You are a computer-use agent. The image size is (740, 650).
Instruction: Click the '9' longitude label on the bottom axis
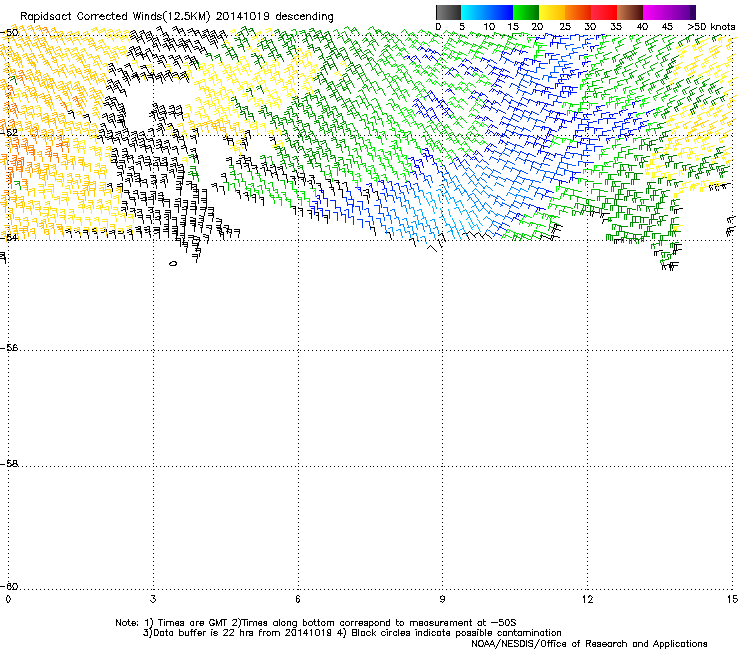click(442, 599)
